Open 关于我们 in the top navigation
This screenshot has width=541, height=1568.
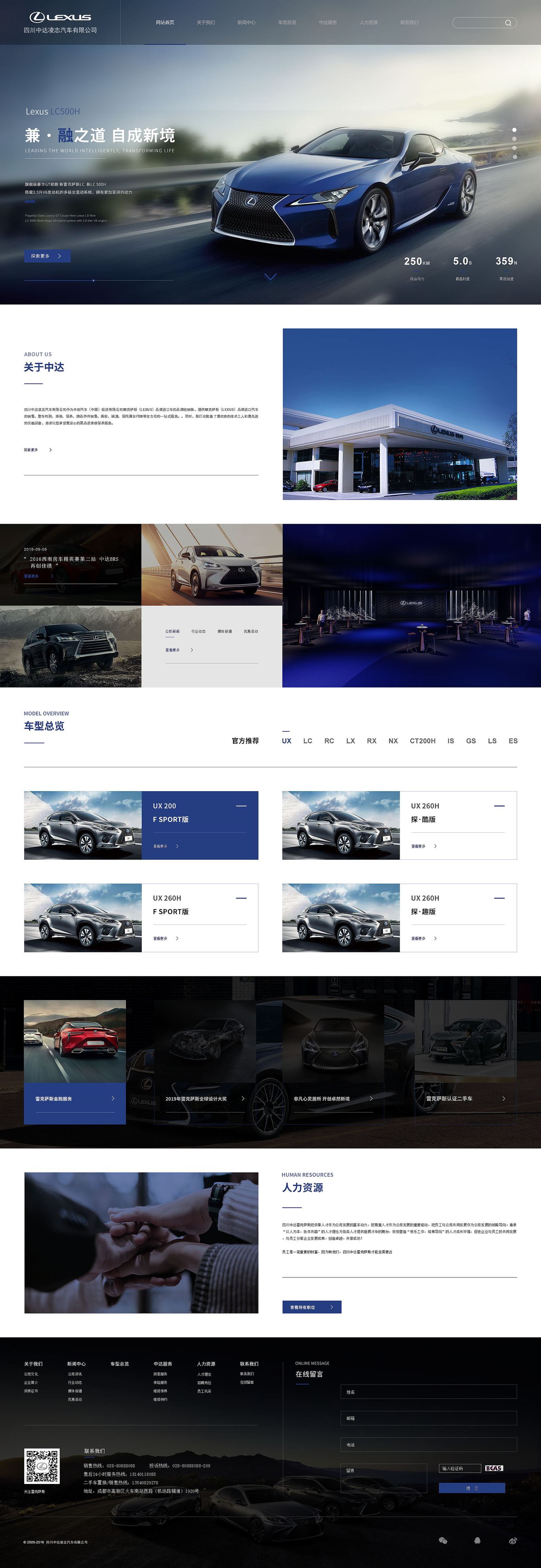click(x=206, y=23)
